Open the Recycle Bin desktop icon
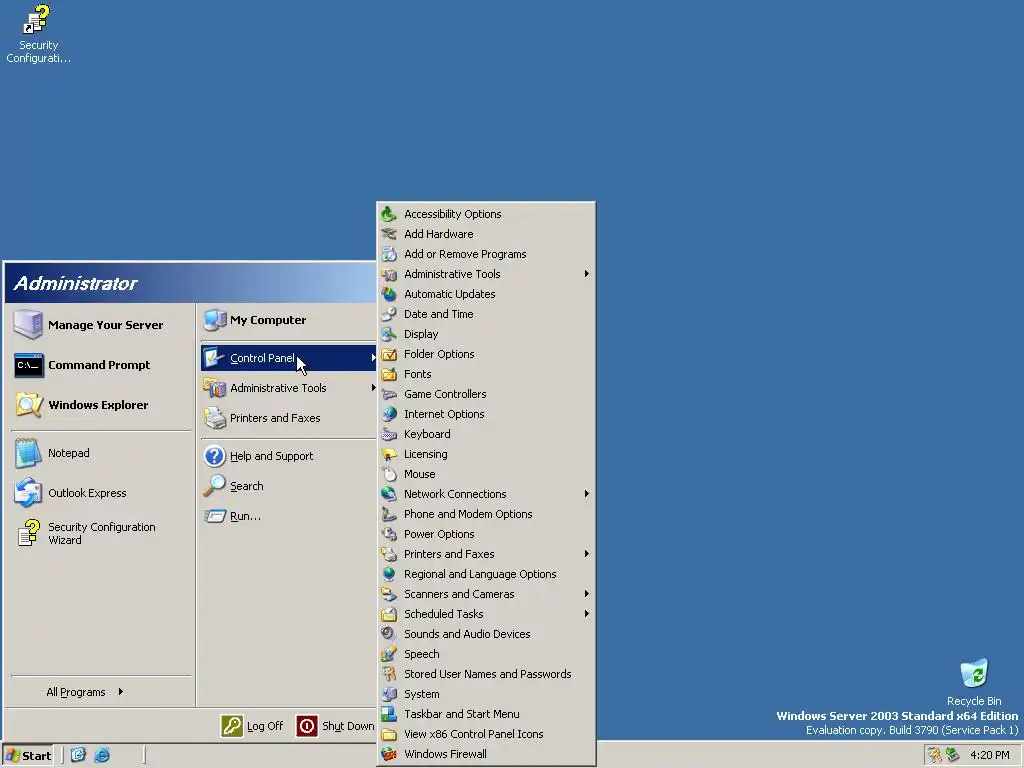 pyautogui.click(x=974, y=682)
